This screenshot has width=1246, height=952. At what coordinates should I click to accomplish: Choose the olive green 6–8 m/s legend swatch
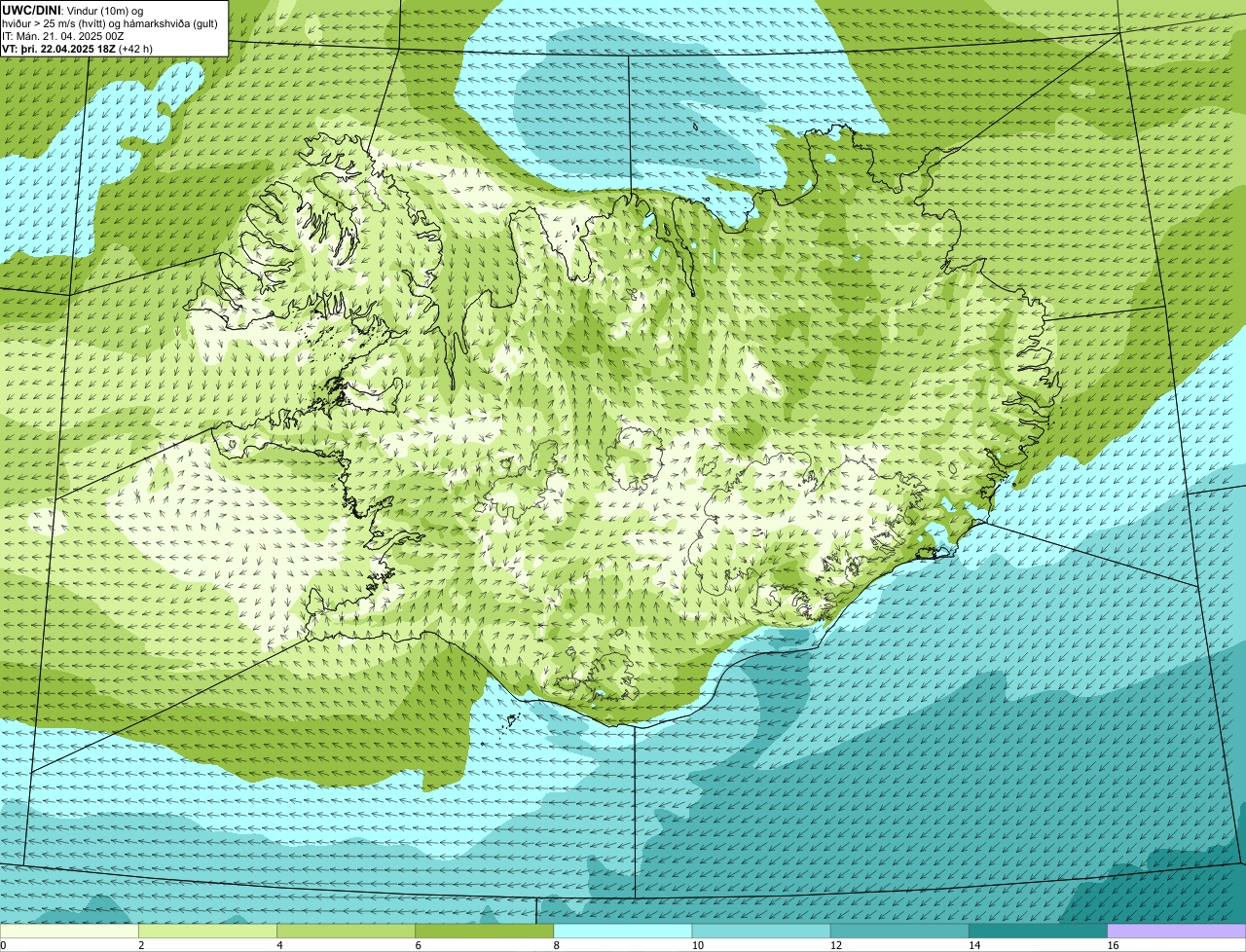pyautogui.click(x=485, y=931)
